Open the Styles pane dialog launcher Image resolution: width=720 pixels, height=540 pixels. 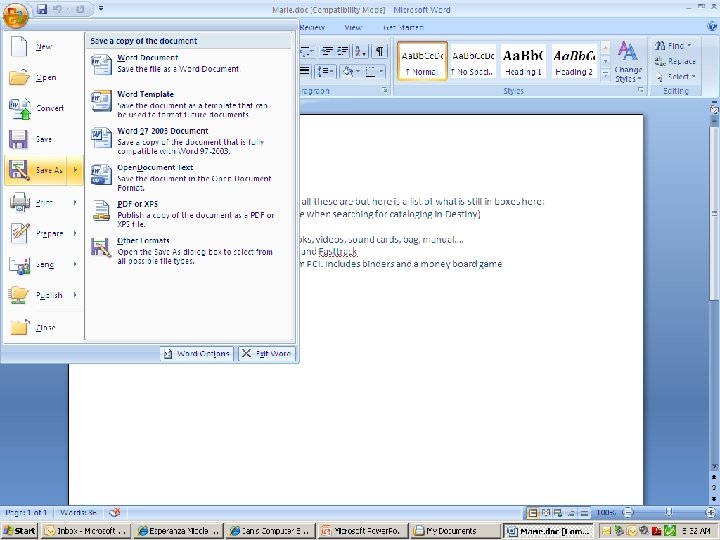641,91
